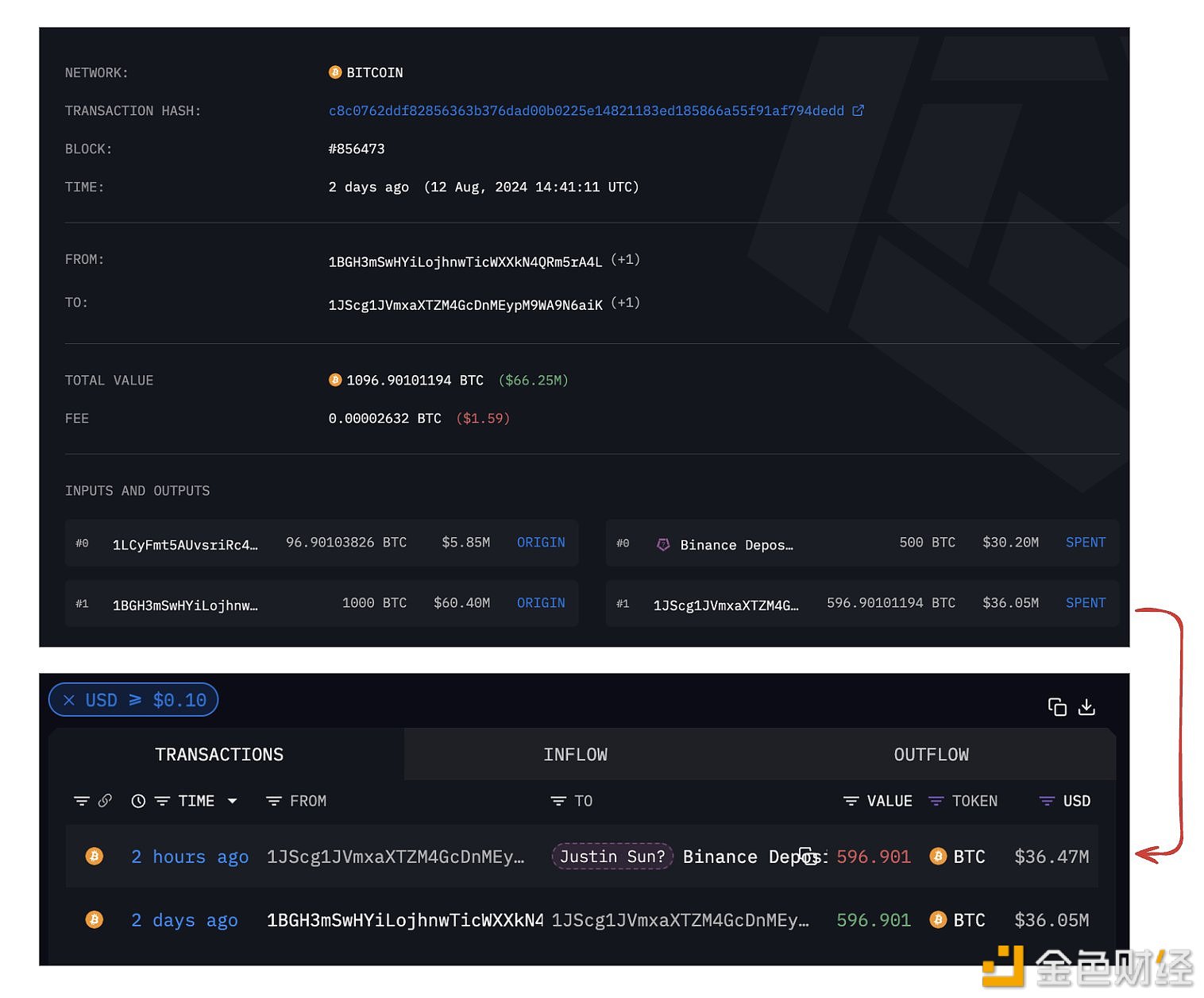Open the Binance Depos: recipient in the 2 hours ago row
The width and height of the screenshot is (1204, 998).
point(754,857)
